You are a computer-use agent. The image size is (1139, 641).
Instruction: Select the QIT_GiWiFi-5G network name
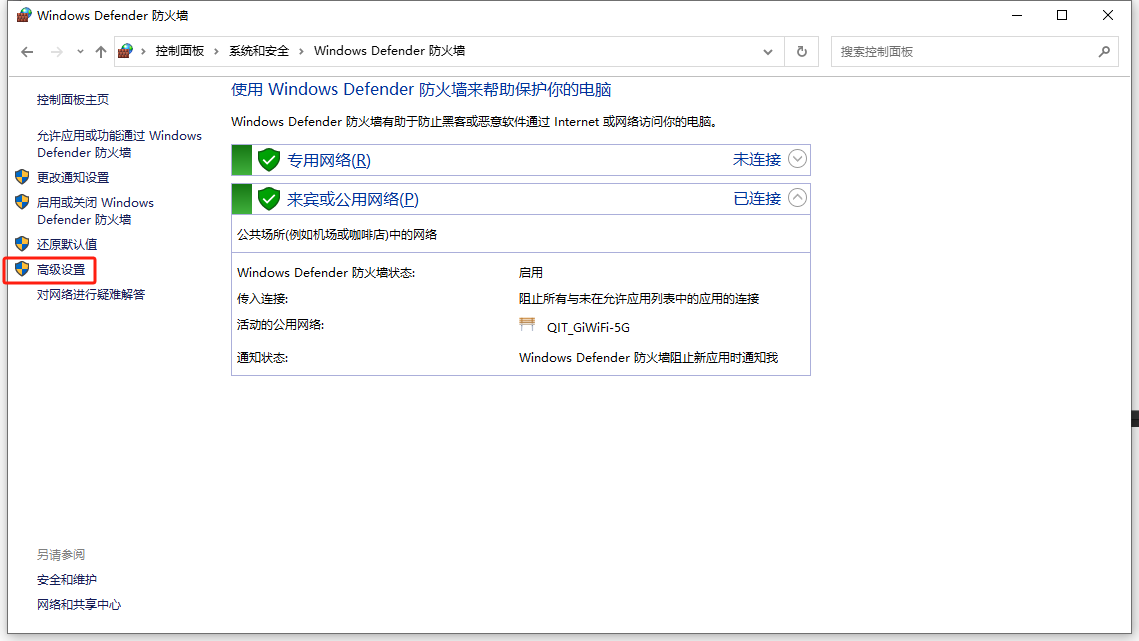[x=588, y=328]
